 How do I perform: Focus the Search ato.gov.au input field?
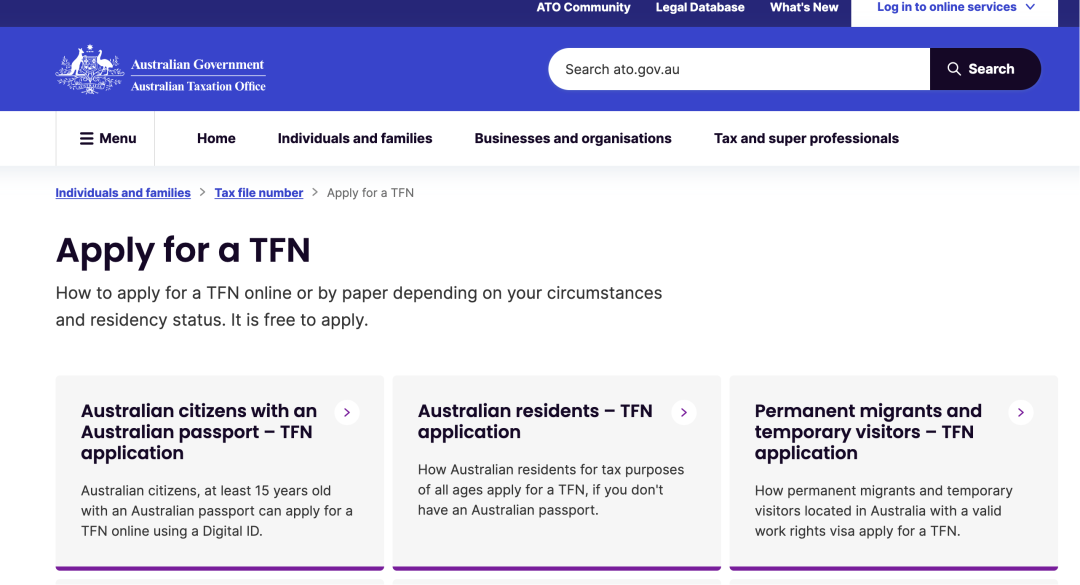tap(738, 69)
